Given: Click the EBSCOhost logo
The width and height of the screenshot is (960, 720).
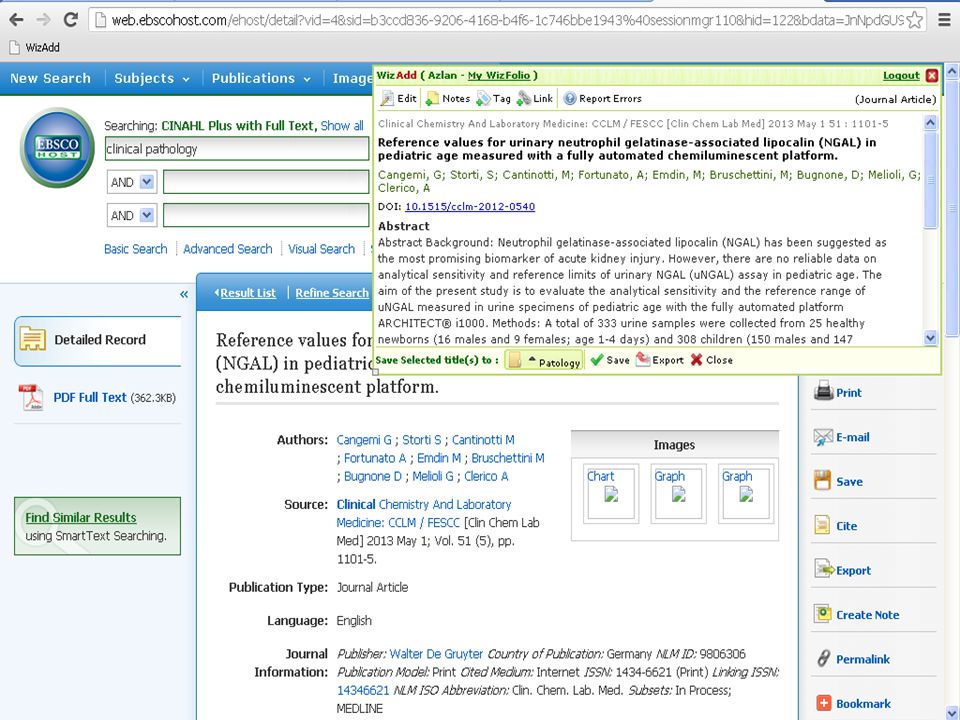Looking at the screenshot, I should [x=57, y=148].
